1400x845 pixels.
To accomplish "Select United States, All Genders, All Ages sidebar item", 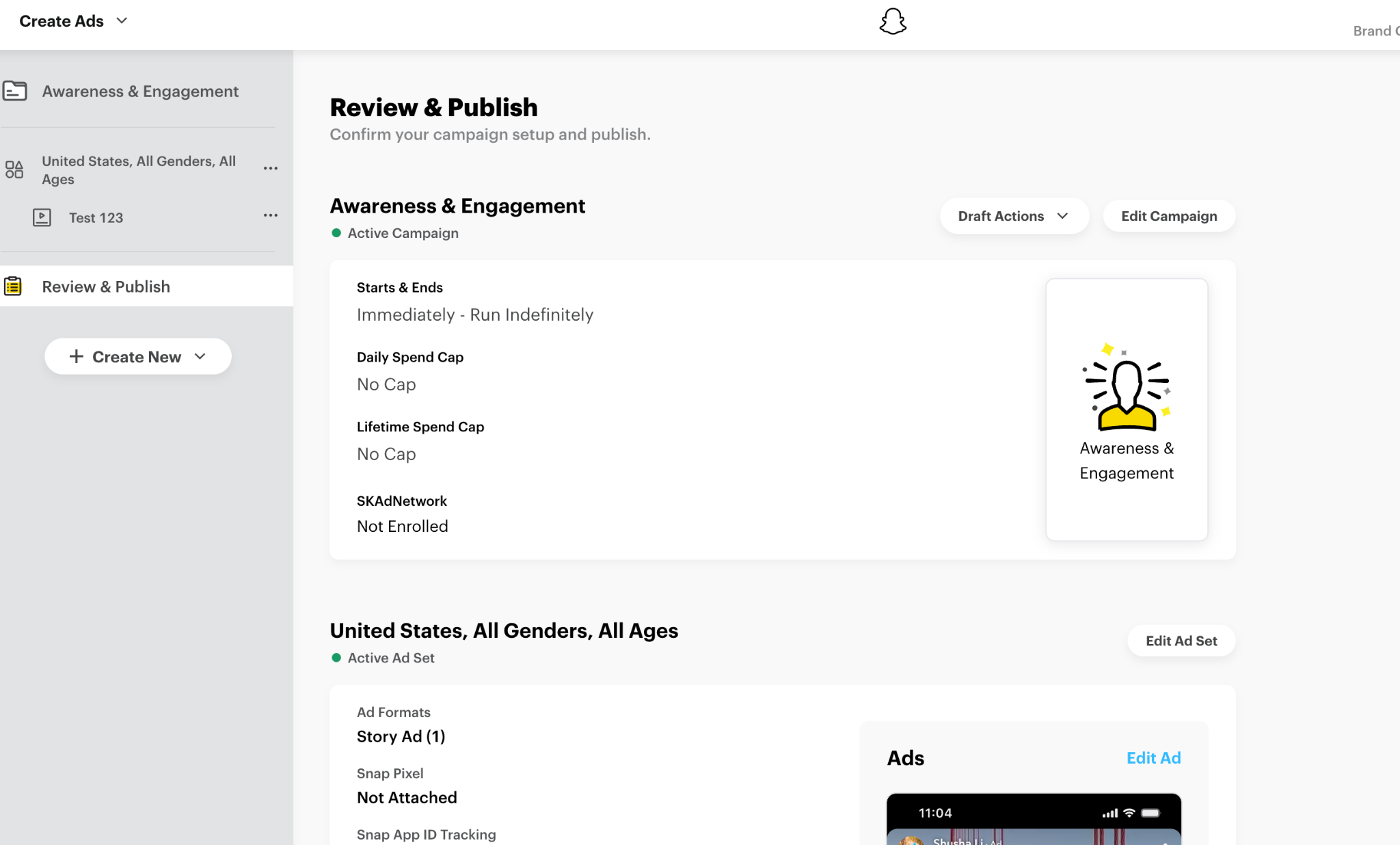I will 139,170.
